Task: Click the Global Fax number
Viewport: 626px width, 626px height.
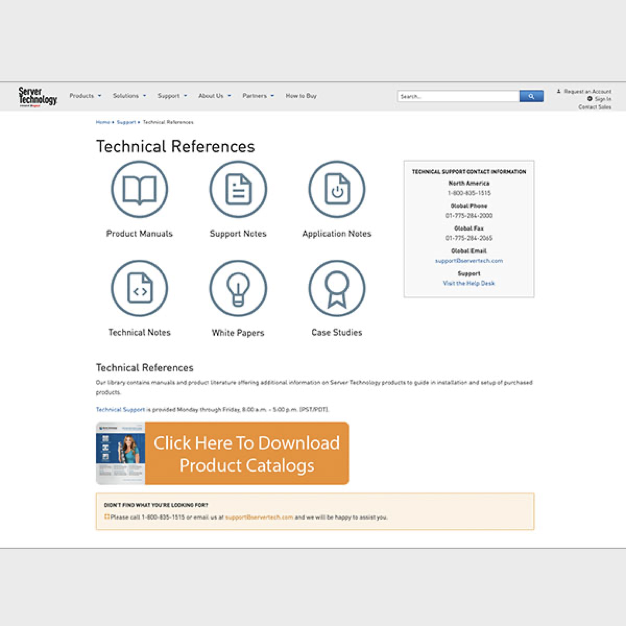Action: pyautogui.click(x=469, y=238)
